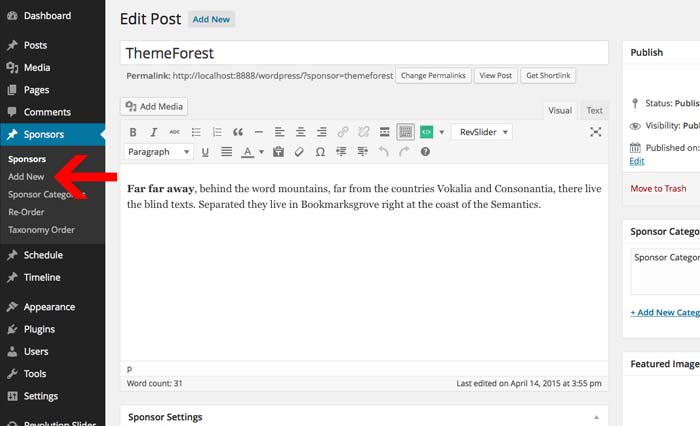Click the green shortcode icon

coord(426,132)
